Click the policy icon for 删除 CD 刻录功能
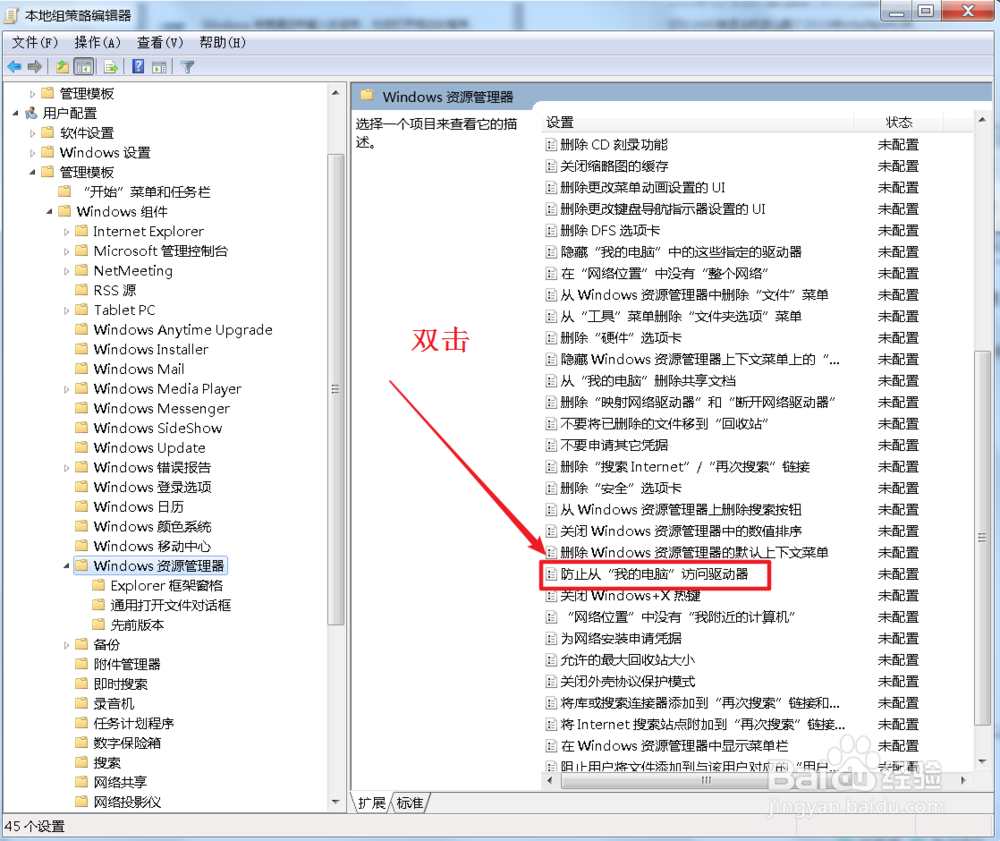 point(551,145)
